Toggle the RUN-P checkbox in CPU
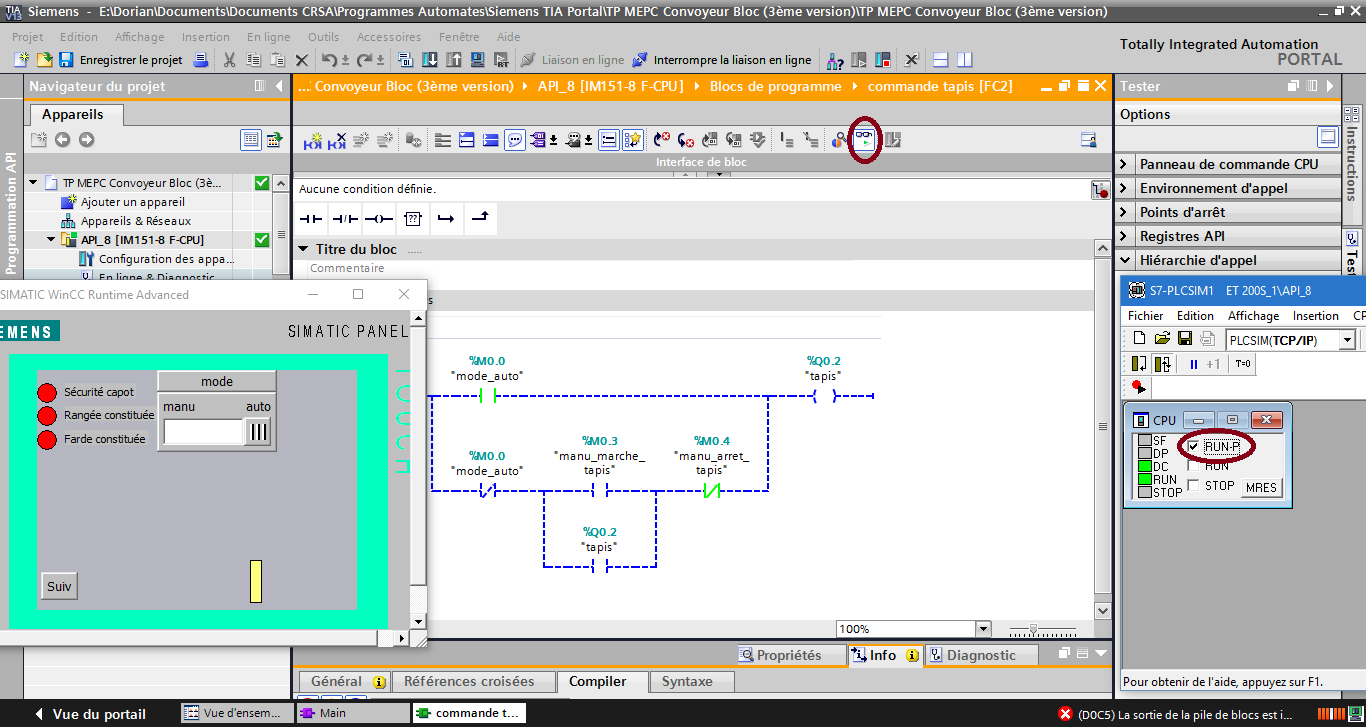 1193,446
